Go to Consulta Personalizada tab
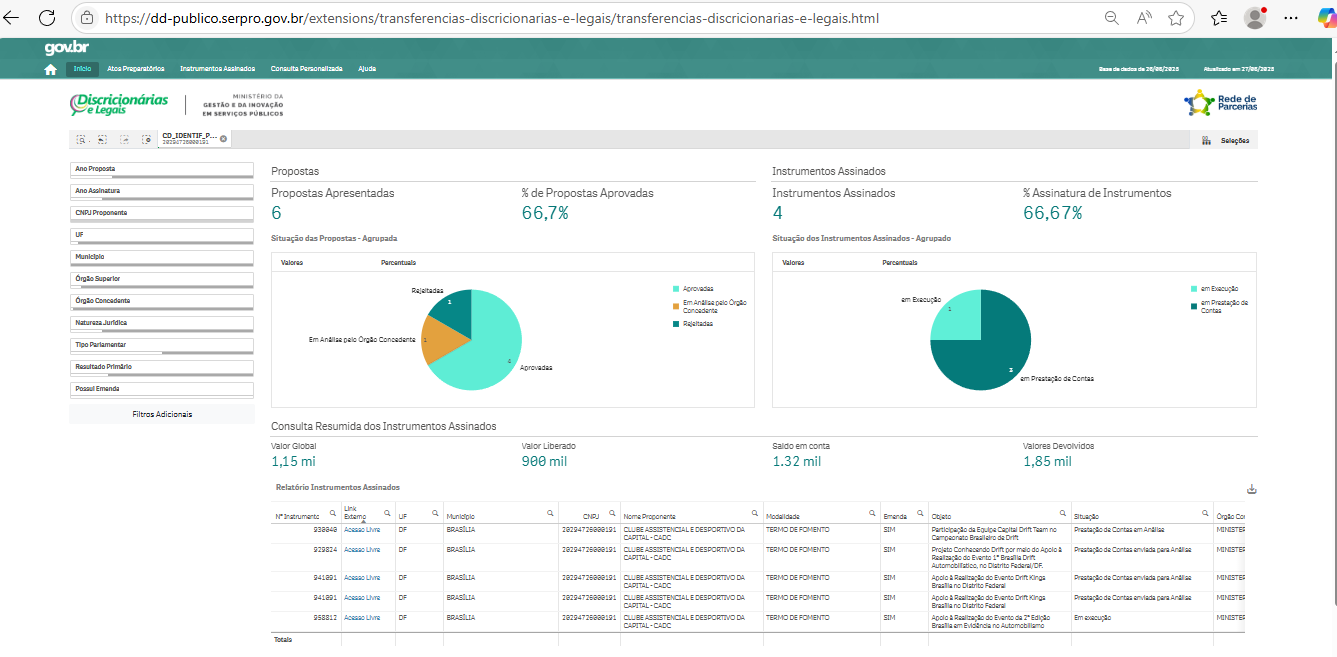The image size is (1337, 657). click(306, 69)
